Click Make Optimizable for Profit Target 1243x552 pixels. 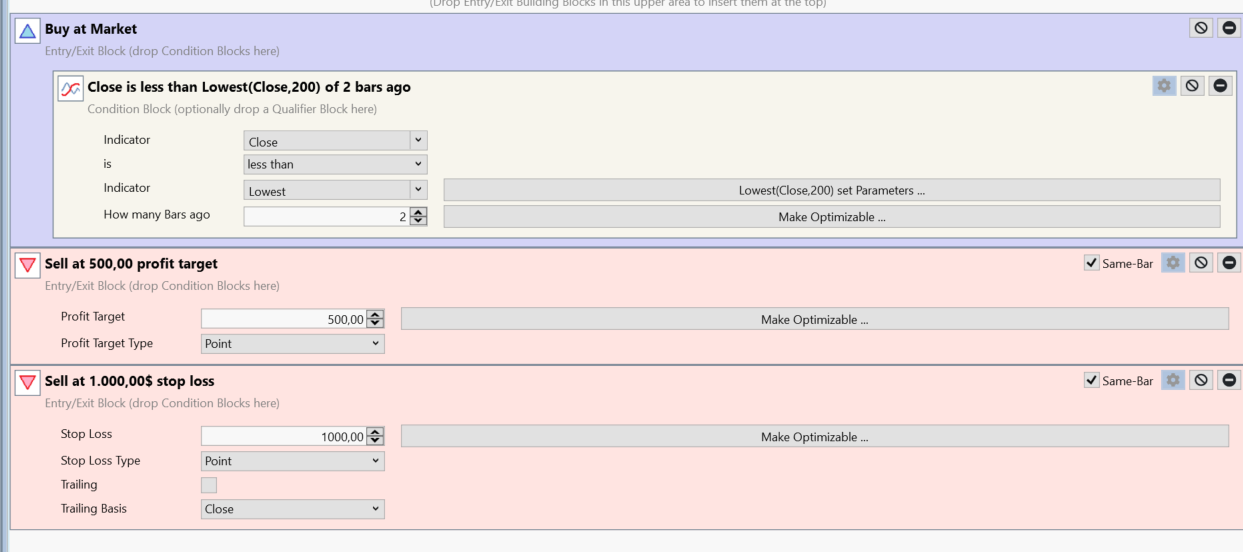pos(814,319)
